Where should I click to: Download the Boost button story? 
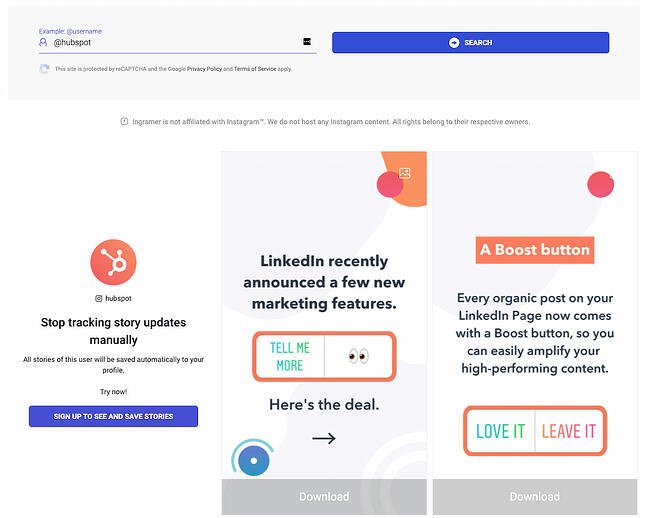(x=535, y=496)
